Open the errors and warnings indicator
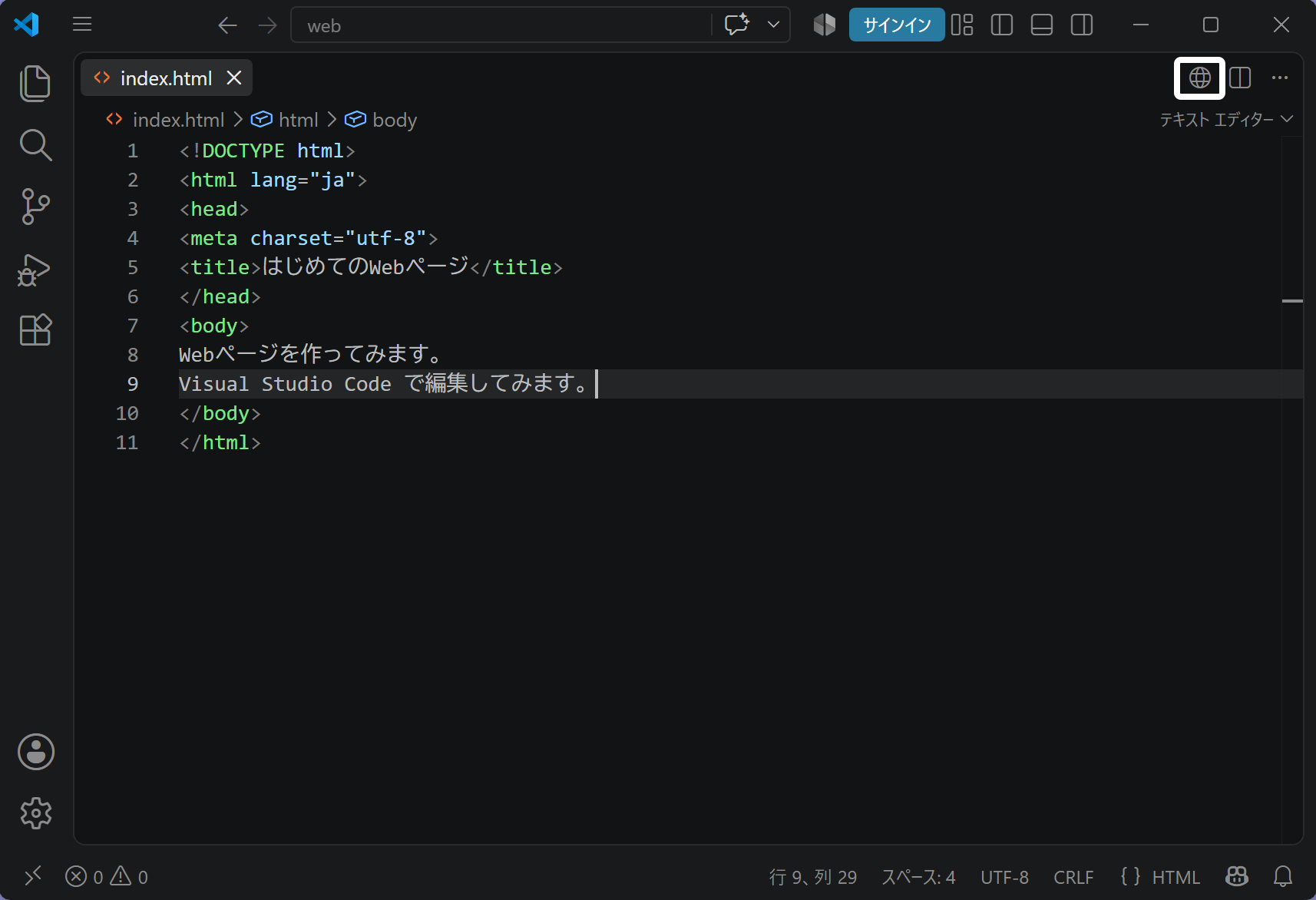This screenshot has height=900, width=1316. 107,876
